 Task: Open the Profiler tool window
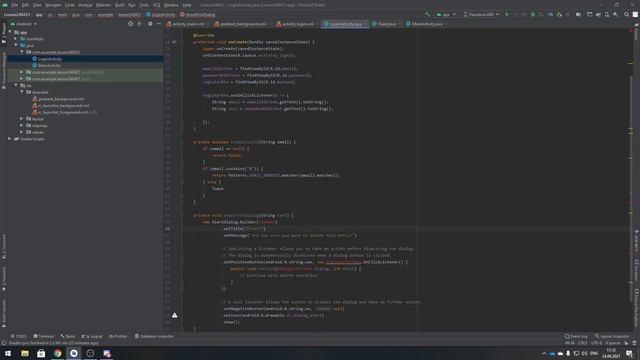tap(118, 336)
